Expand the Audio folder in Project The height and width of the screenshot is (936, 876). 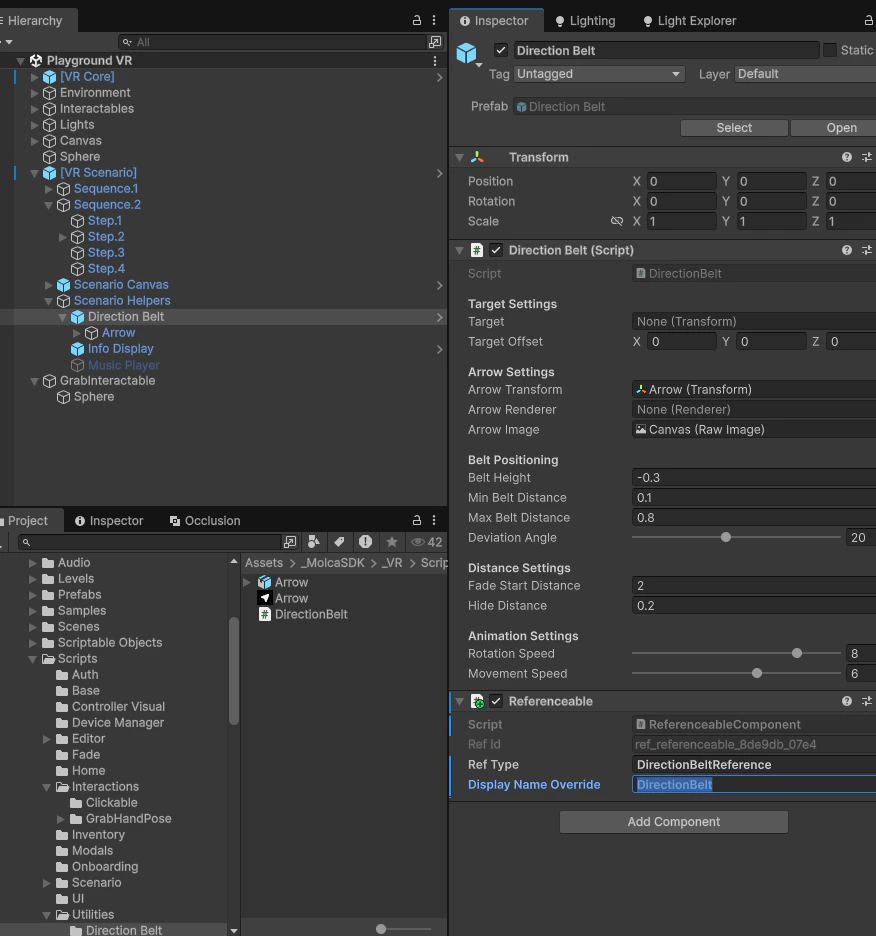pos(33,563)
